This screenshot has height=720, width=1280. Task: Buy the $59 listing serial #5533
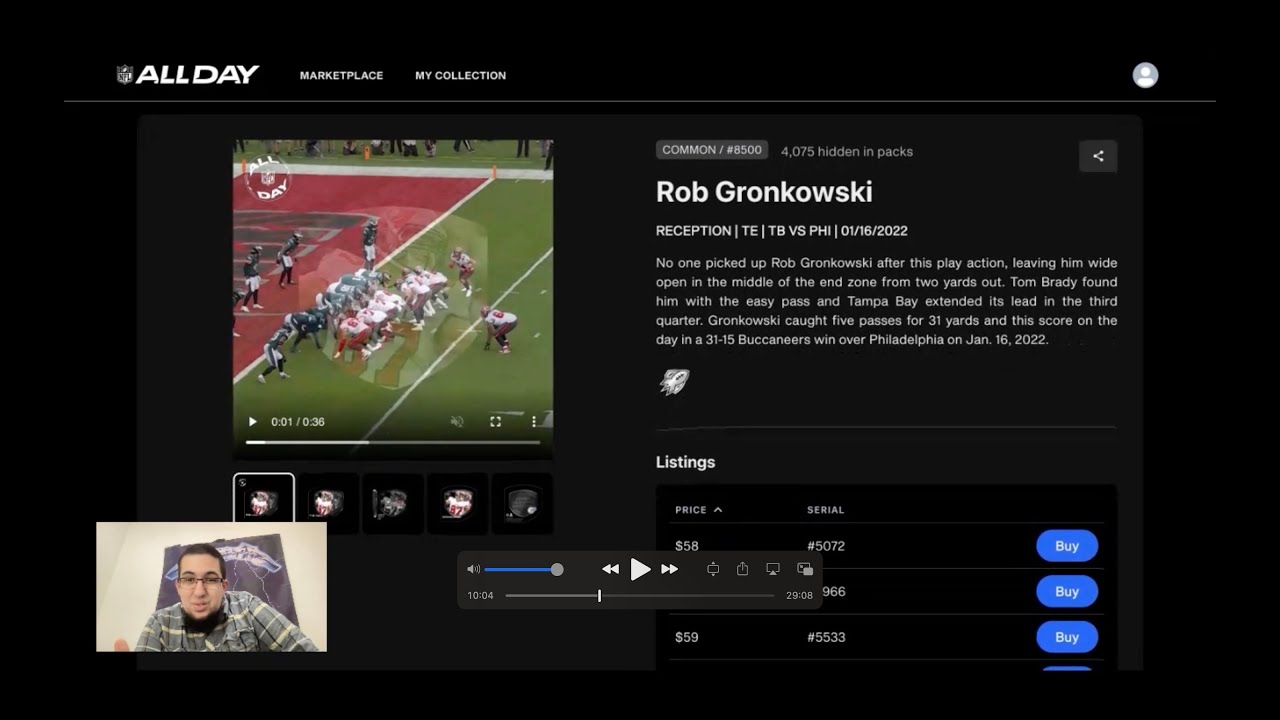click(x=1067, y=637)
